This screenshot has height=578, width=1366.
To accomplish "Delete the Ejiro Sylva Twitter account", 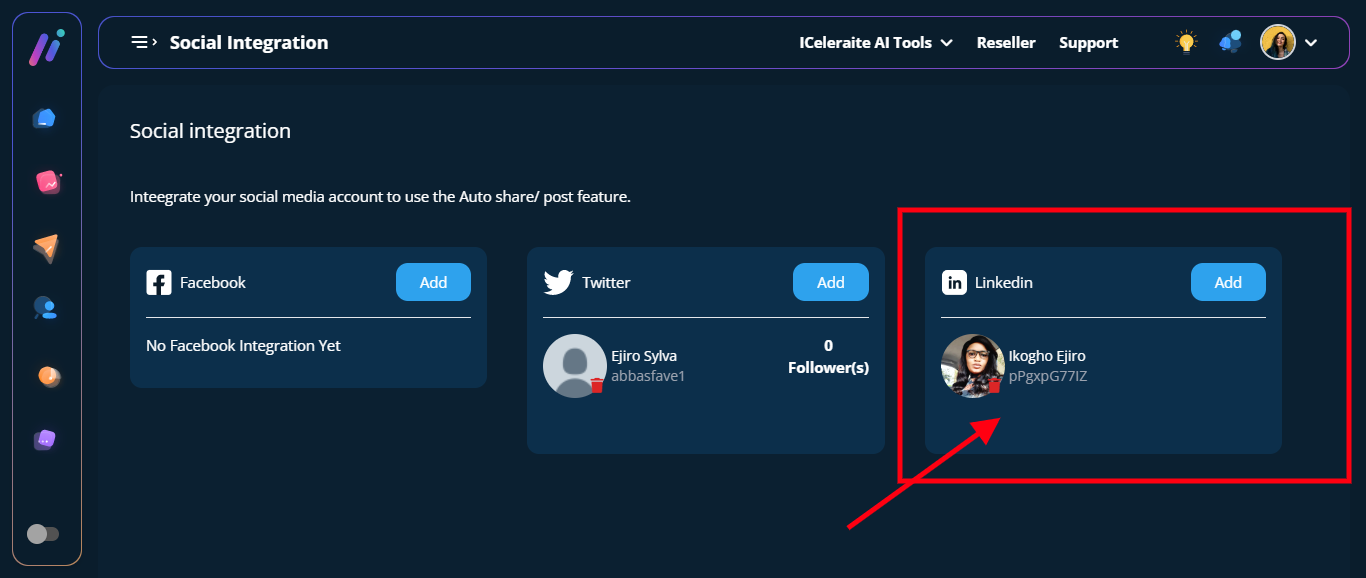I will tap(597, 385).
